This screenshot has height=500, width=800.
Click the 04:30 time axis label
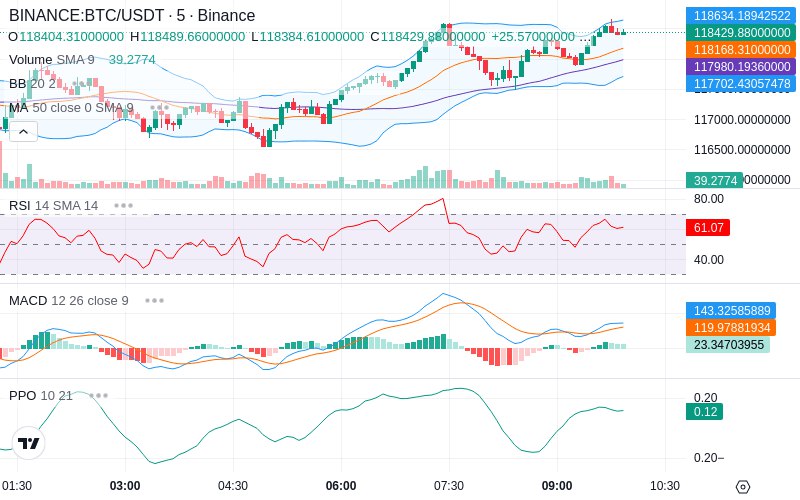click(x=233, y=486)
